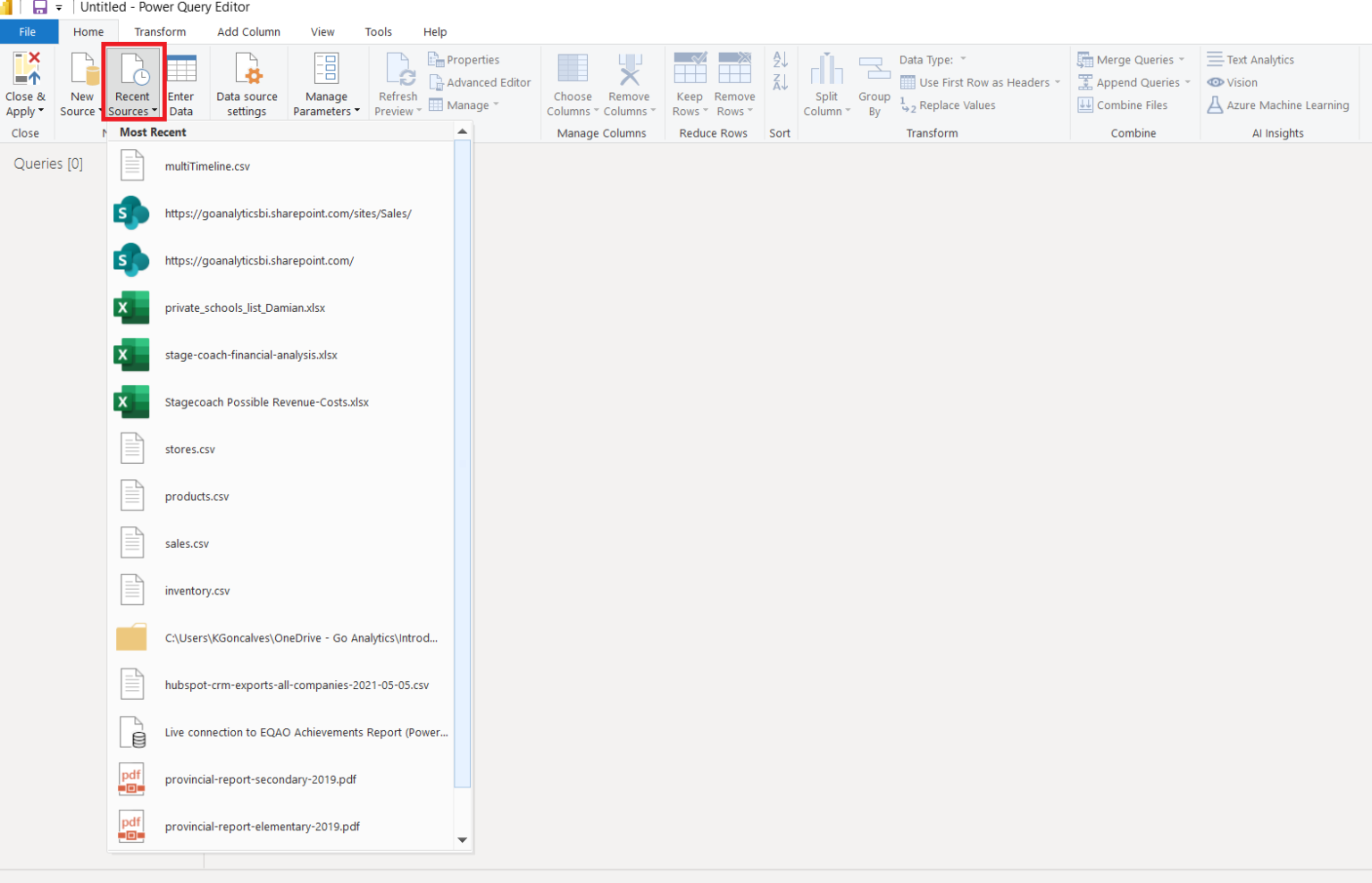Viewport: 1372px width, 883px height.
Task: Switch to the Transform tab
Action: click(x=160, y=31)
